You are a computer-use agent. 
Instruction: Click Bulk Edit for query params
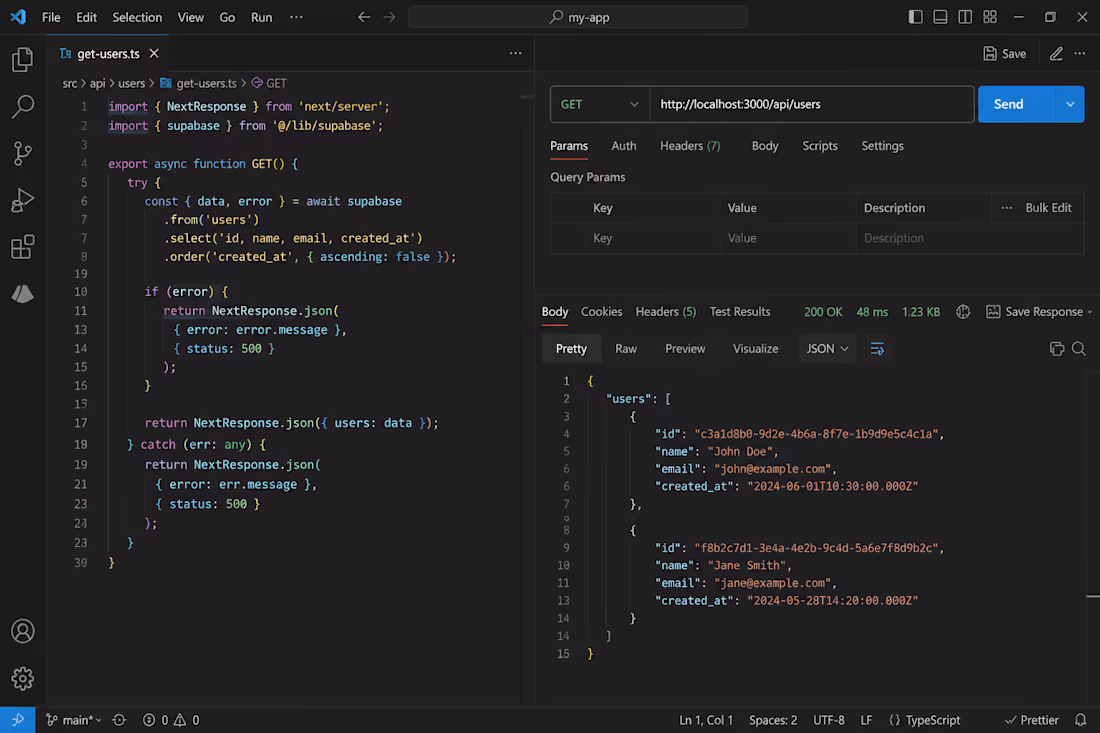1048,208
